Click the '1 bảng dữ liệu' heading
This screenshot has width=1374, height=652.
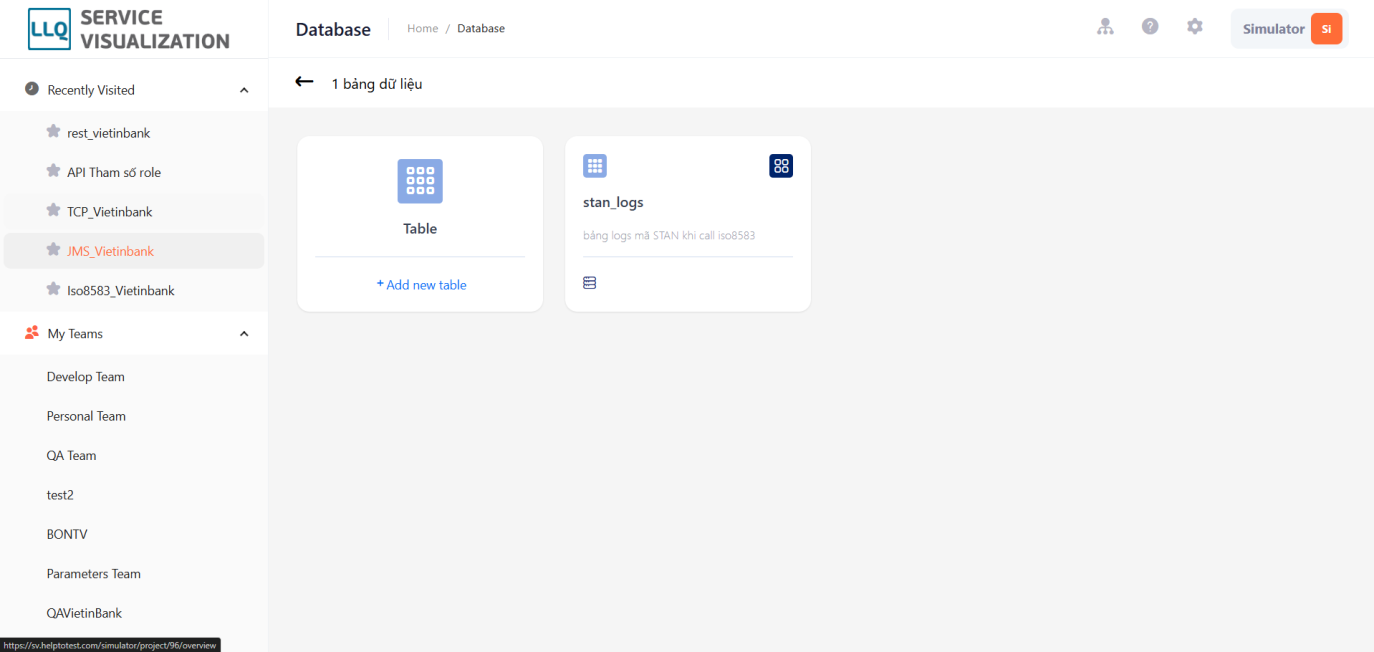click(x=377, y=84)
